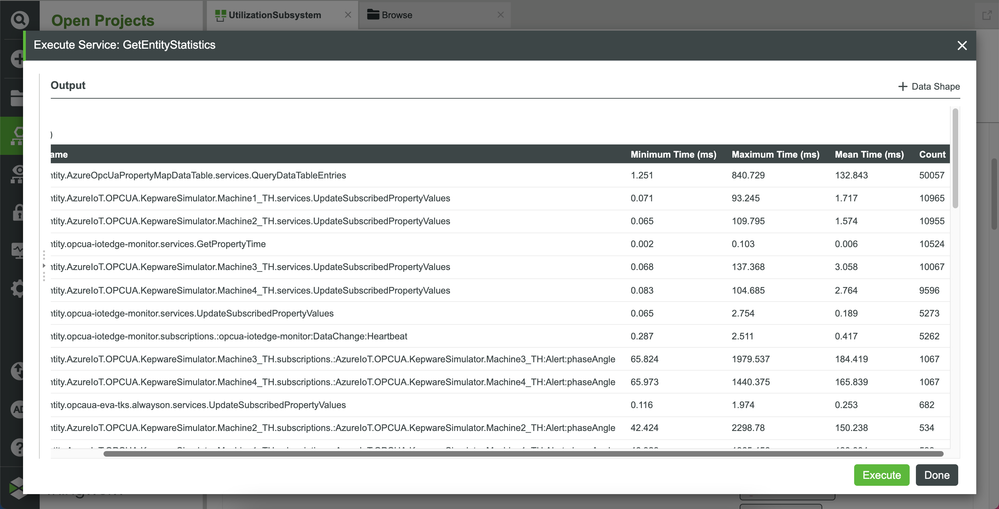
Task: Close the Browse tab
Action: pyautogui.click(x=500, y=15)
